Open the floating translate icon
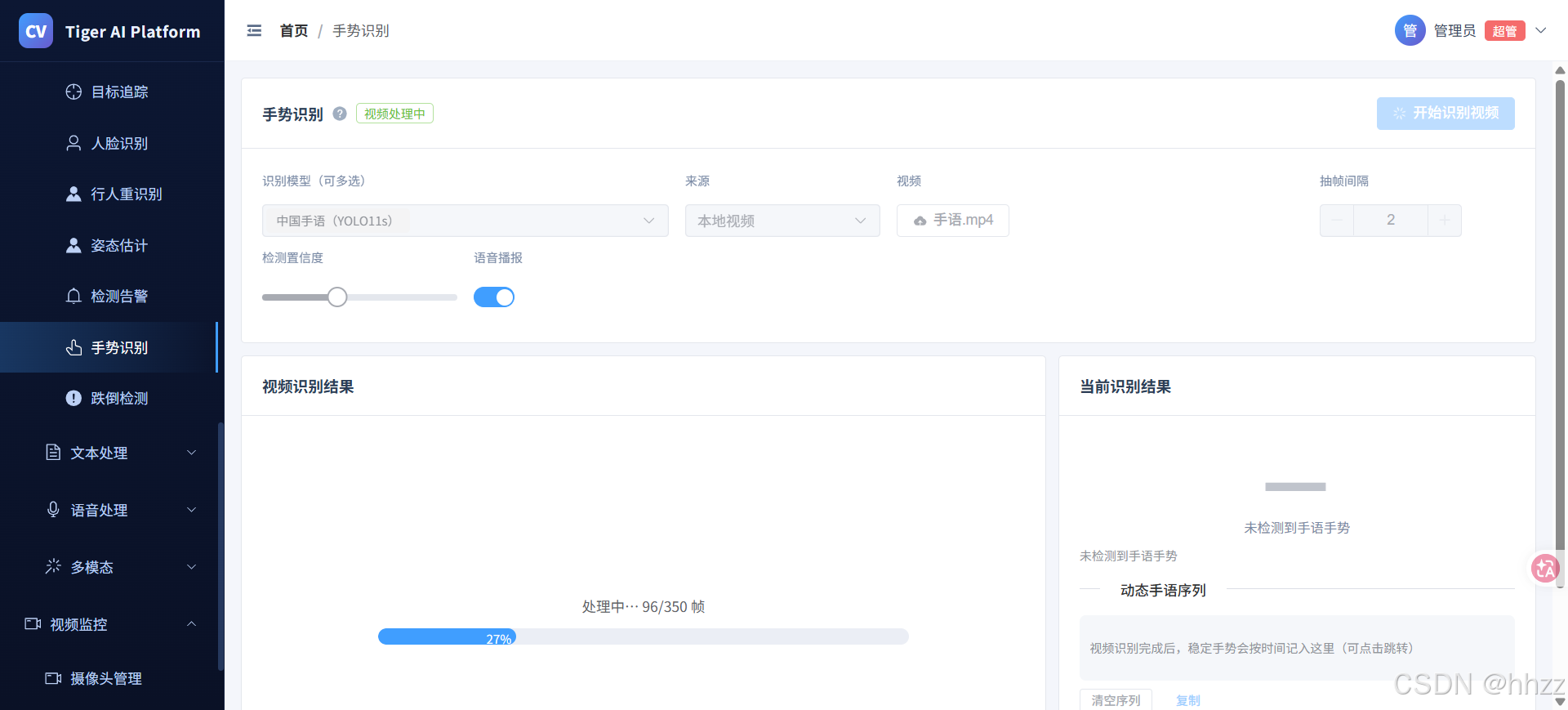Image resolution: width=1568 pixels, height=710 pixels. (x=1545, y=568)
